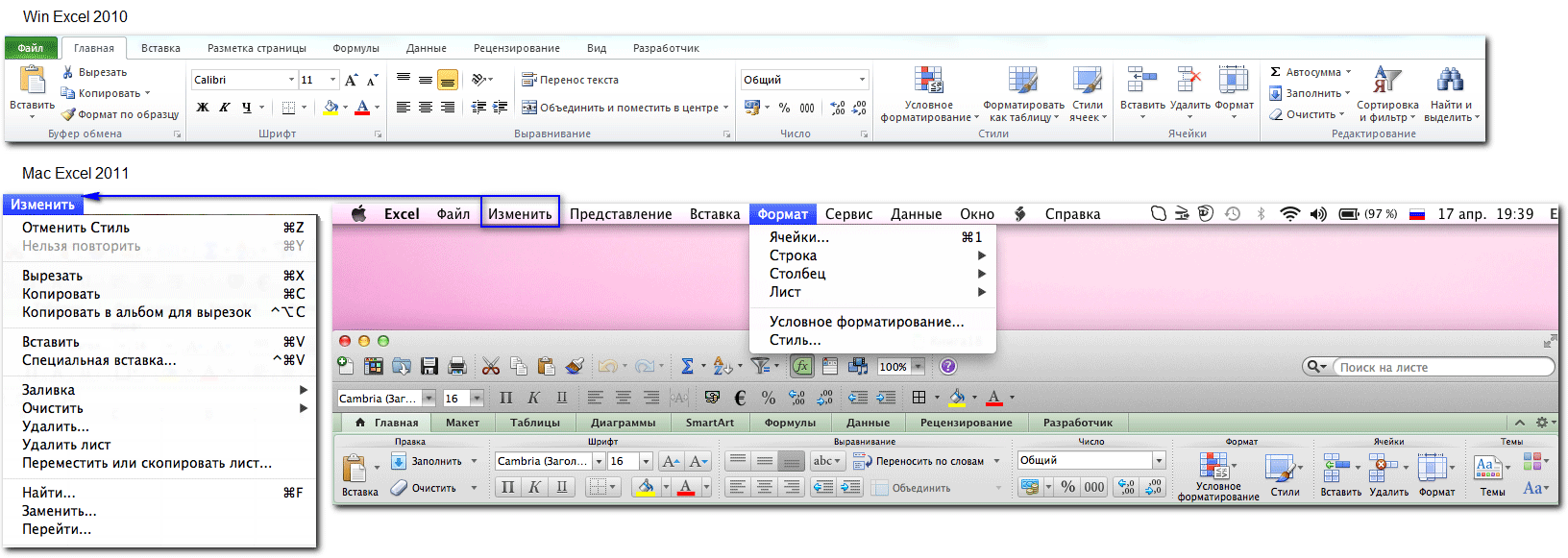1568x558 pixels.
Task: Click the Wi-Fi icon in Mac menu bar
Action: click(1289, 214)
